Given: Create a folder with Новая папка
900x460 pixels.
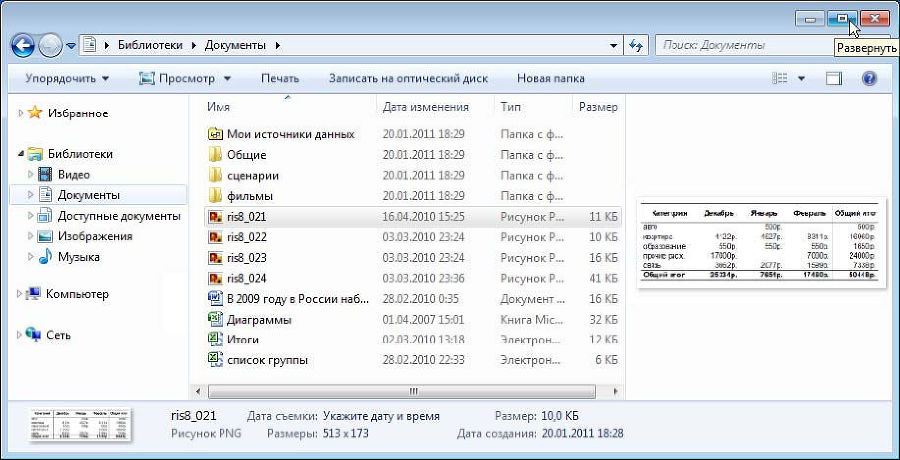Looking at the screenshot, I should click(x=551, y=79).
